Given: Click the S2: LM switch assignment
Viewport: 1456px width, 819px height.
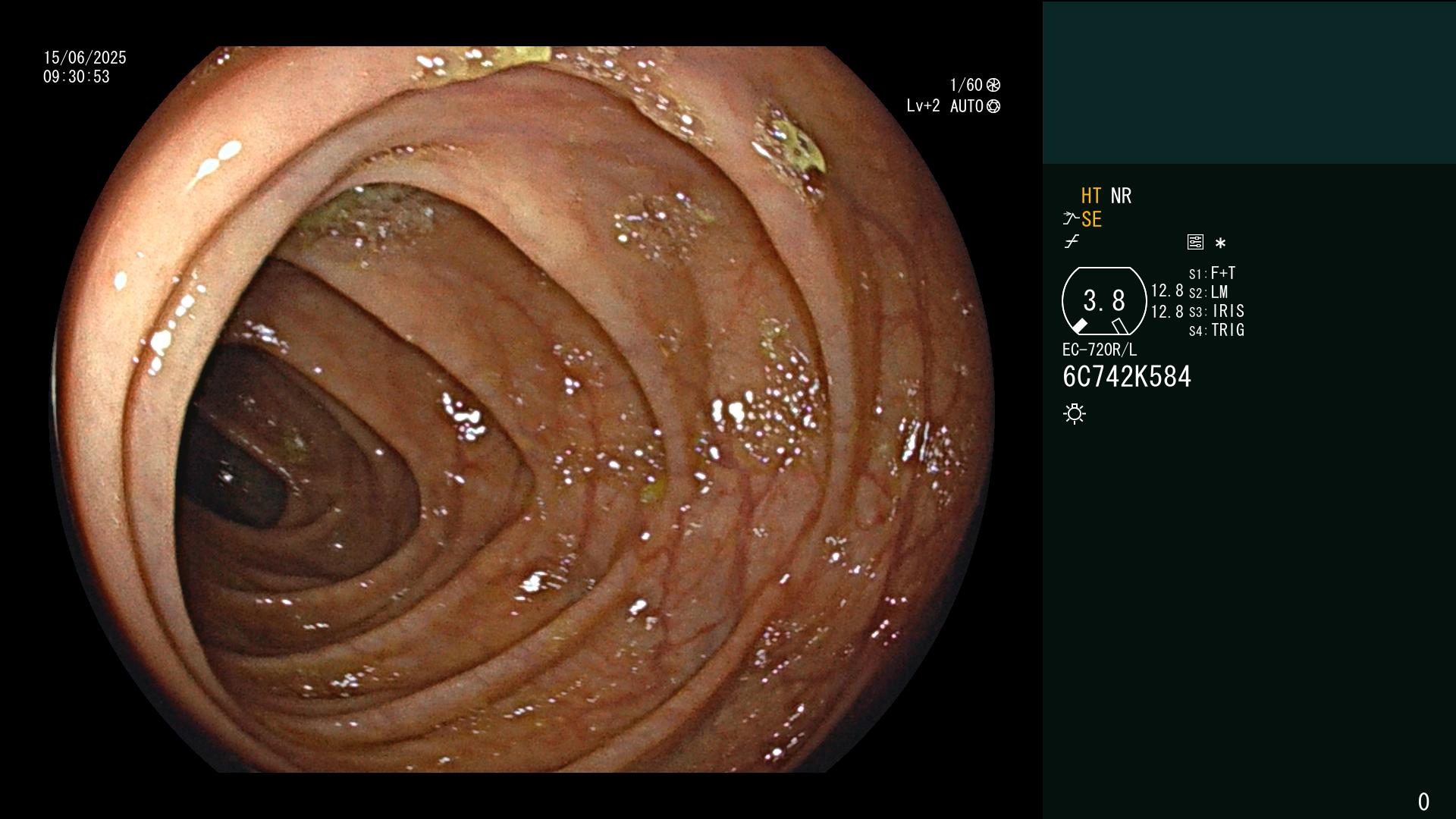Looking at the screenshot, I should point(1209,292).
